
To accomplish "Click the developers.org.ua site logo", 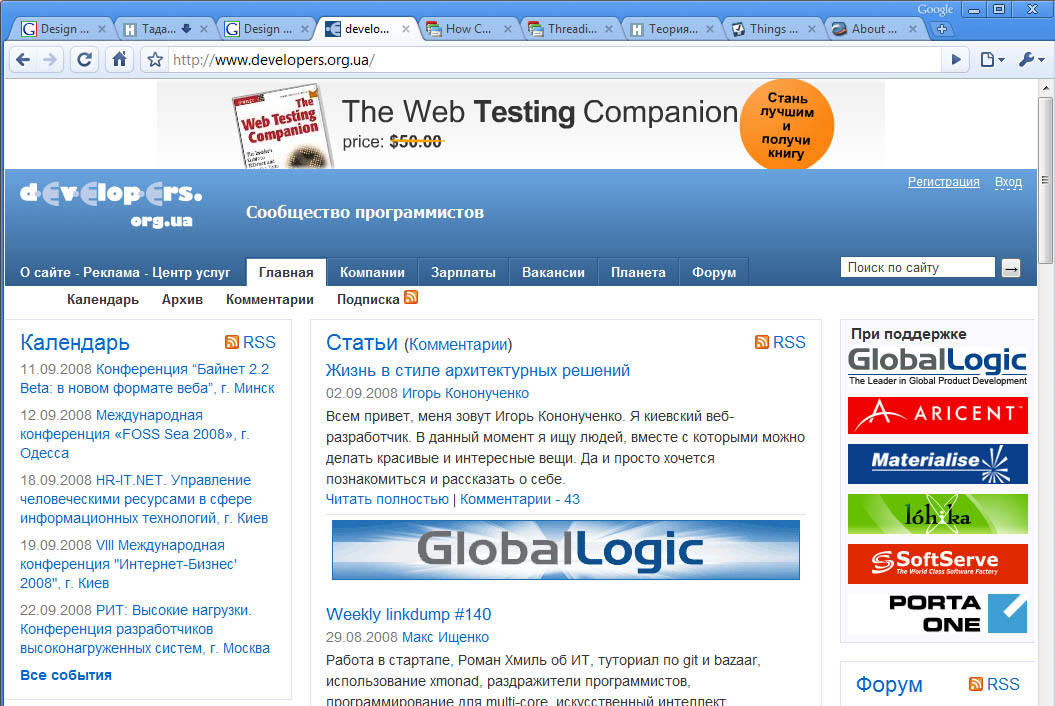I will point(112,204).
